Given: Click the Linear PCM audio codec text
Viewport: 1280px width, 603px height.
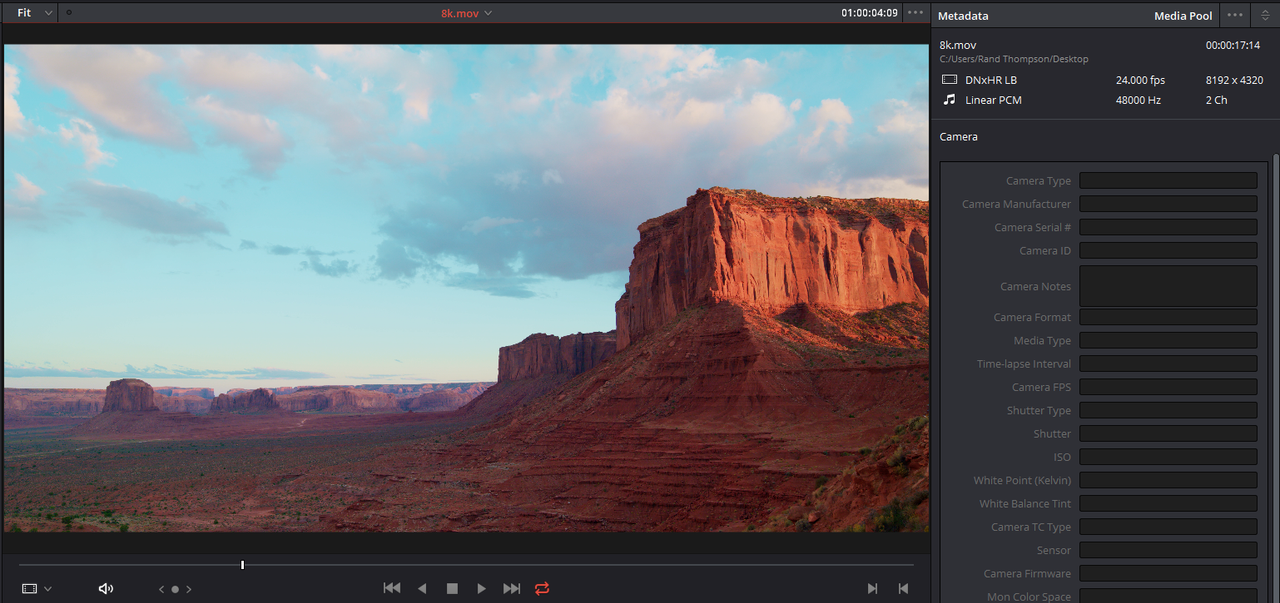Looking at the screenshot, I should pos(993,100).
